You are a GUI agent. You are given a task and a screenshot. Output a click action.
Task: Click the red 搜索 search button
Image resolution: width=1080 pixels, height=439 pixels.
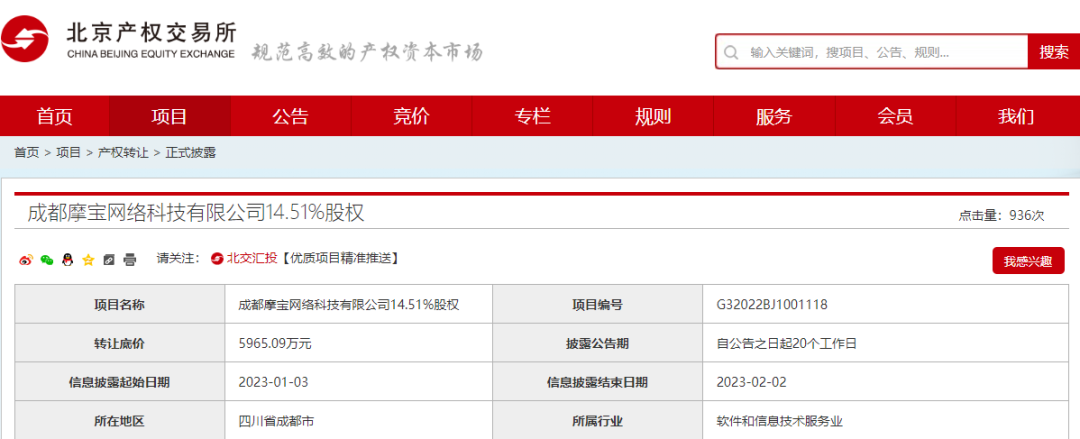(1054, 52)
